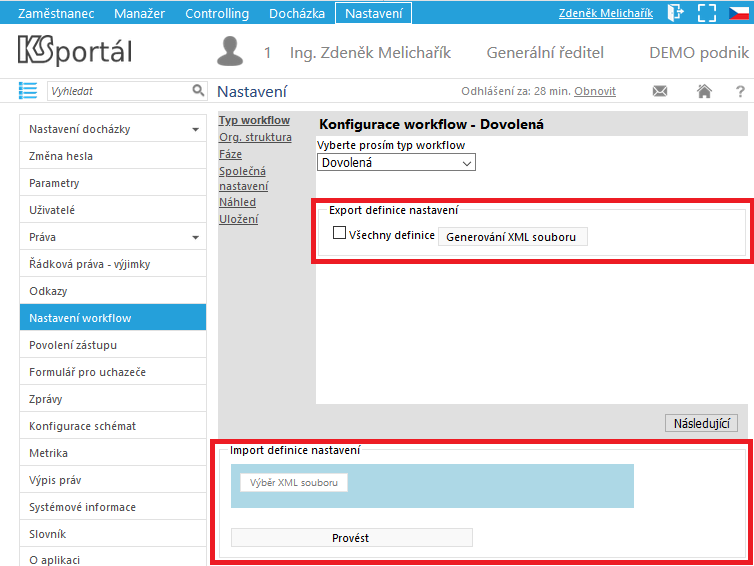Click Generování XML souboru button
Screen dimensions: 754x566
click(x=513, y=237)
